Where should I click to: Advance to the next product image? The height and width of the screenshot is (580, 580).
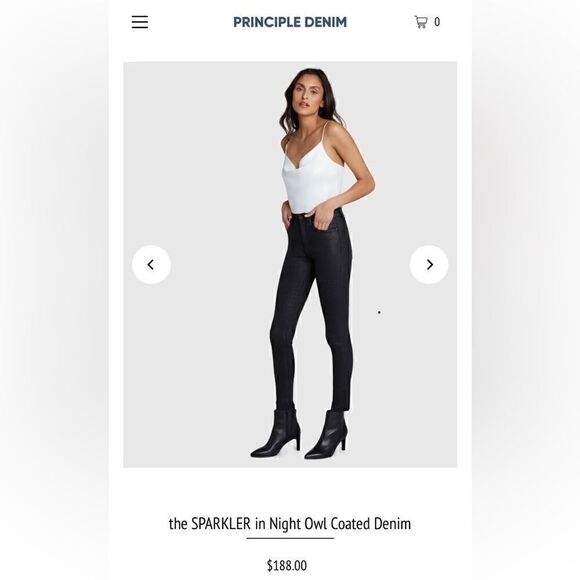429,264
